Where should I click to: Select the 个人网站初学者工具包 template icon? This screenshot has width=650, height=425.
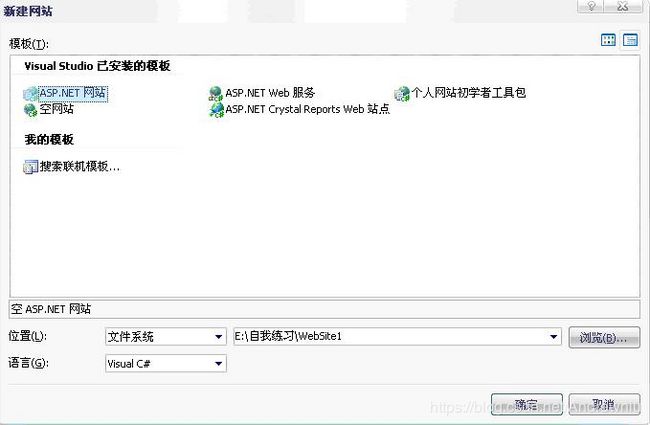[x=402, y=94]
